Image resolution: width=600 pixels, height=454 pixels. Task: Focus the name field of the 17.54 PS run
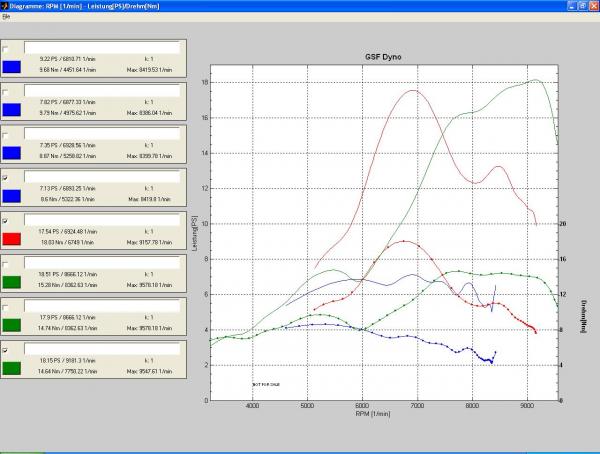coord(100,219)
